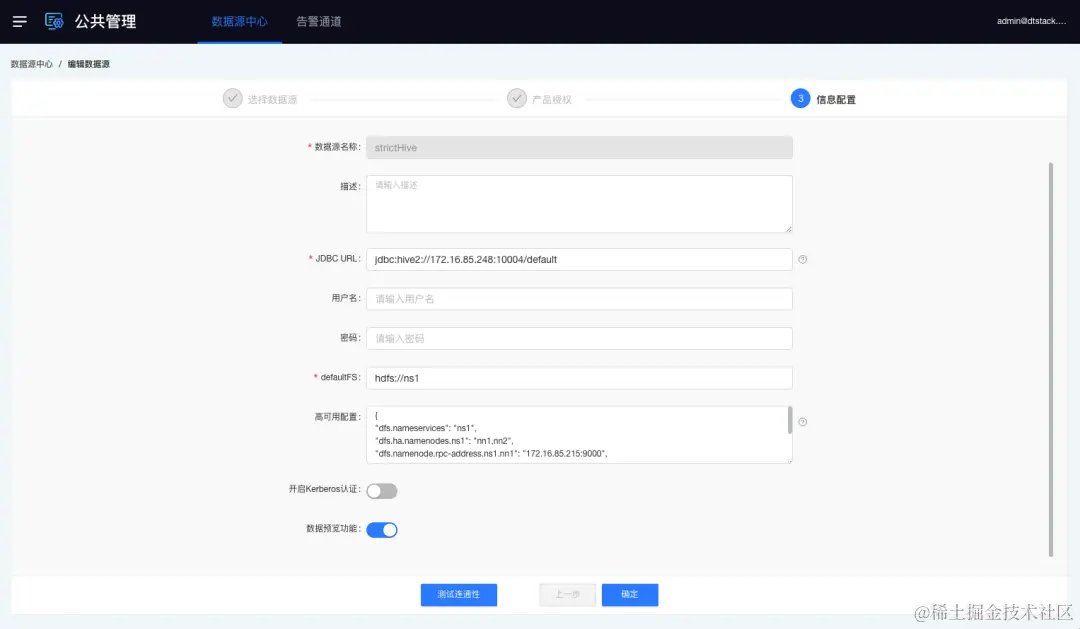Click the page vertical scrollbar
This screenshot has height=629, width=1080.
tap(1050, 359)
